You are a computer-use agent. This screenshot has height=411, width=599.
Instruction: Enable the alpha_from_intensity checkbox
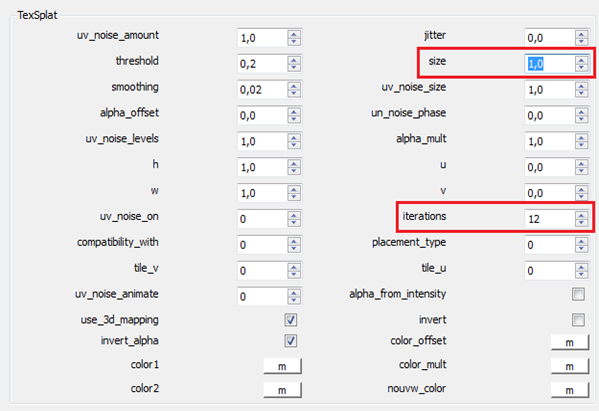tap(578, 294)
